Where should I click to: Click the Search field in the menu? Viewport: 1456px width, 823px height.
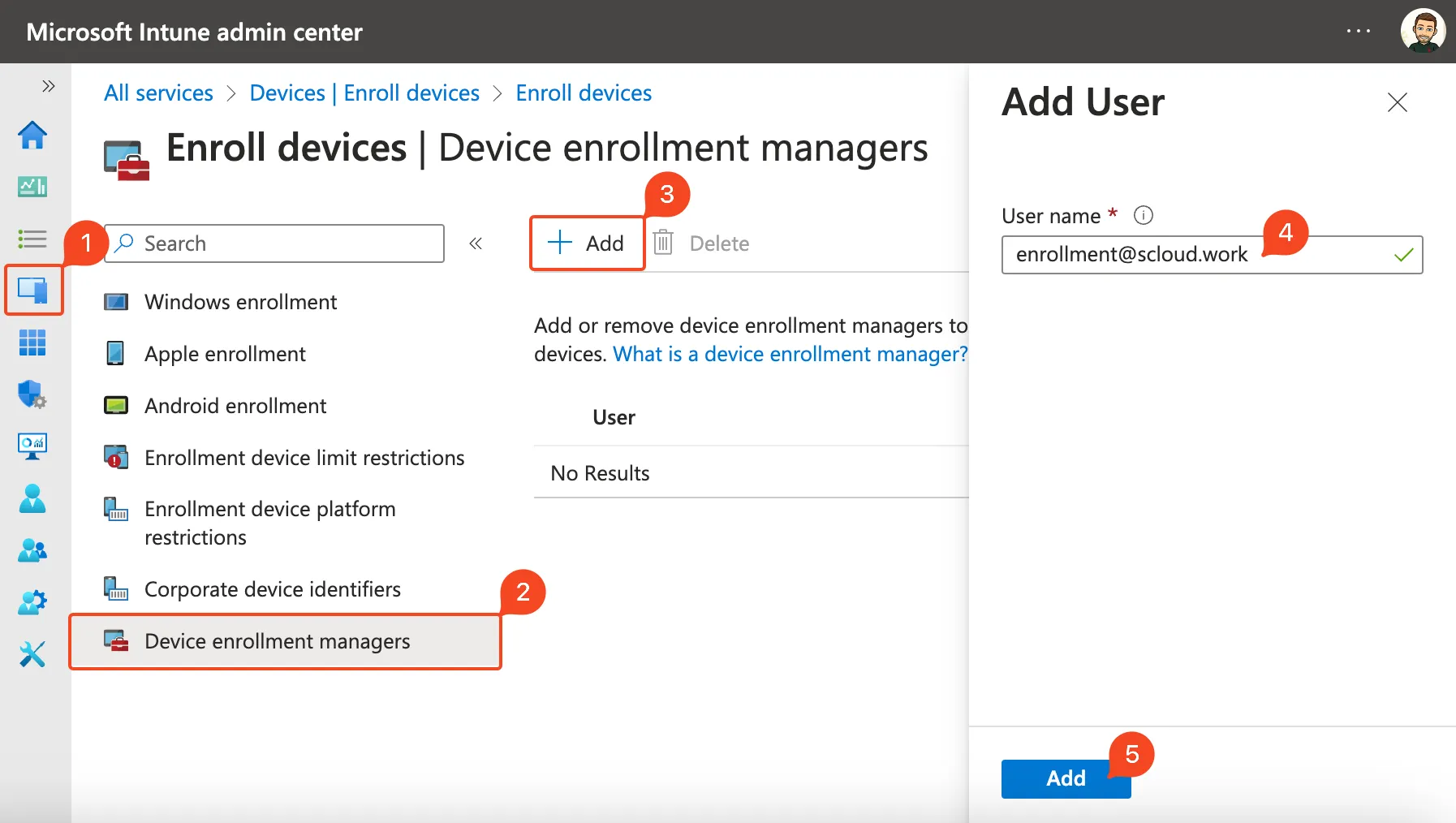click(x=274, y=243)
